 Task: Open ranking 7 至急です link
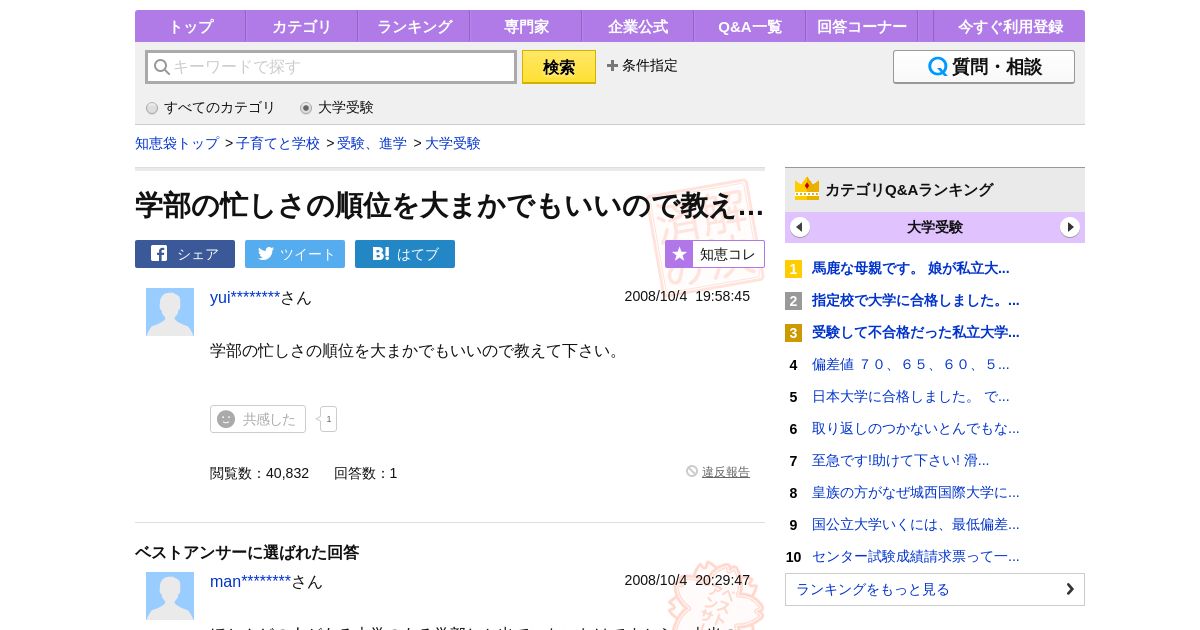click(901, 460)
